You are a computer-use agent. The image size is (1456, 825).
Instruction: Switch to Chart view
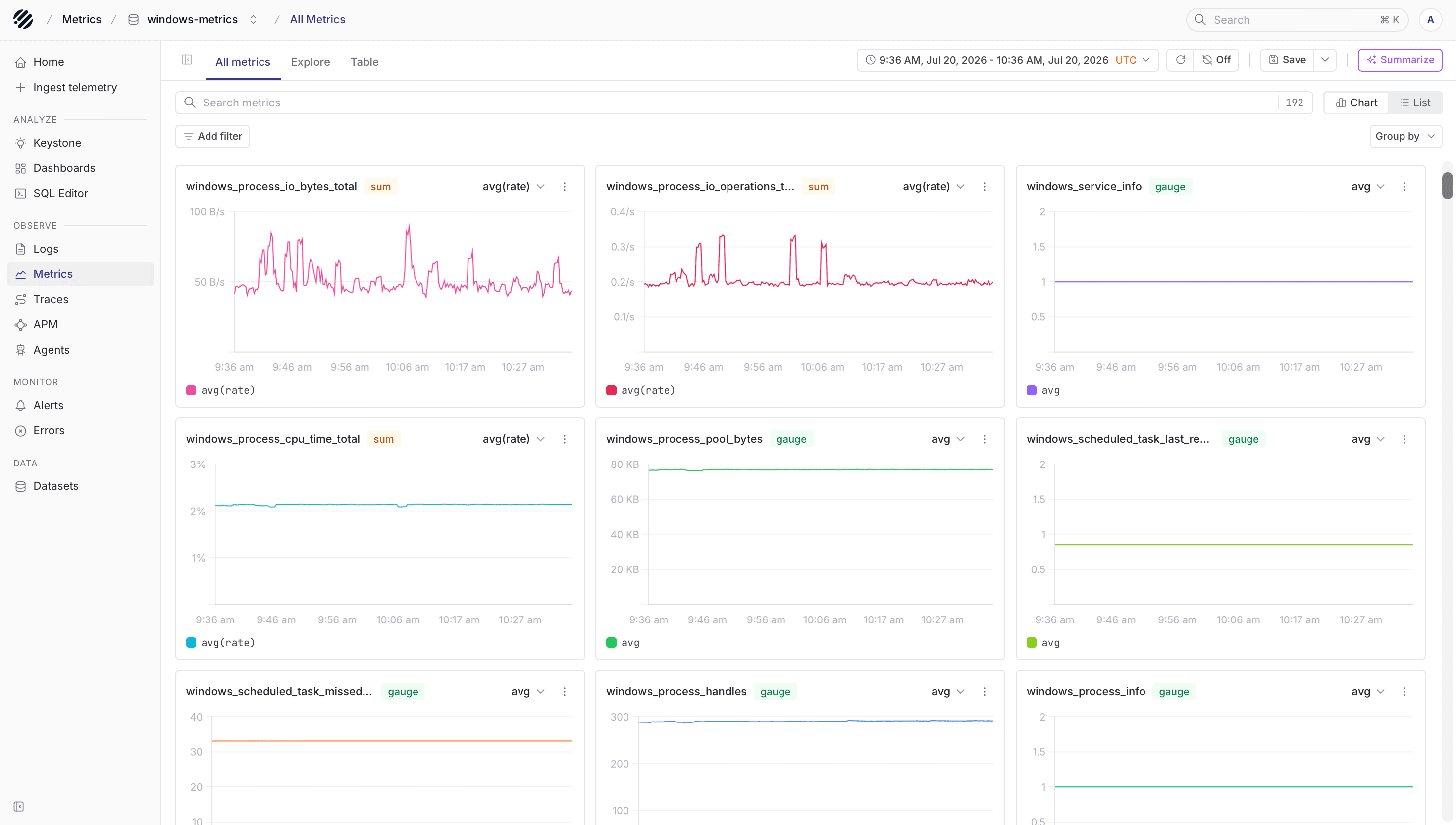click(x=1357, y=103)
